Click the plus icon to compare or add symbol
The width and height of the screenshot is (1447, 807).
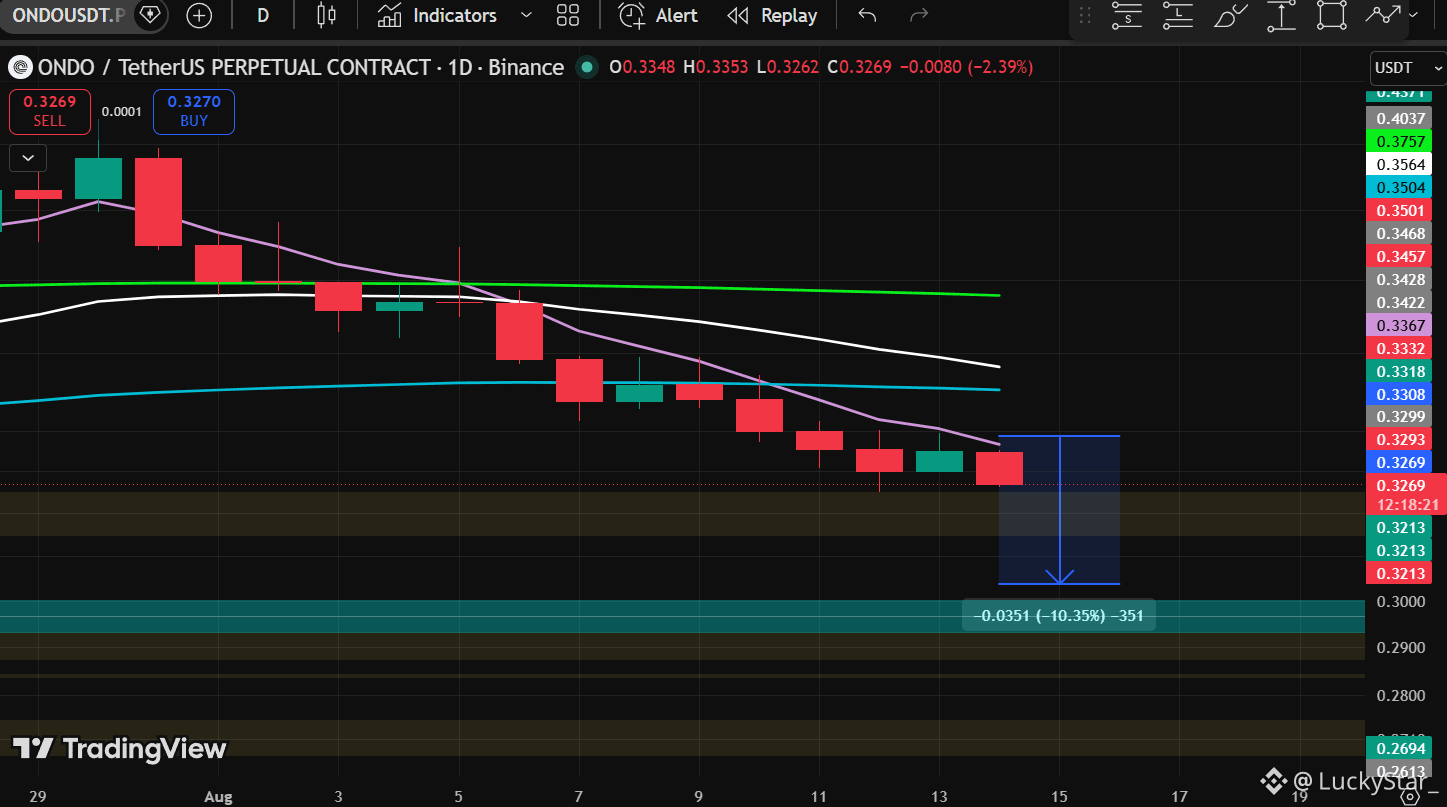pyautogui.click(x=199, y=15)
